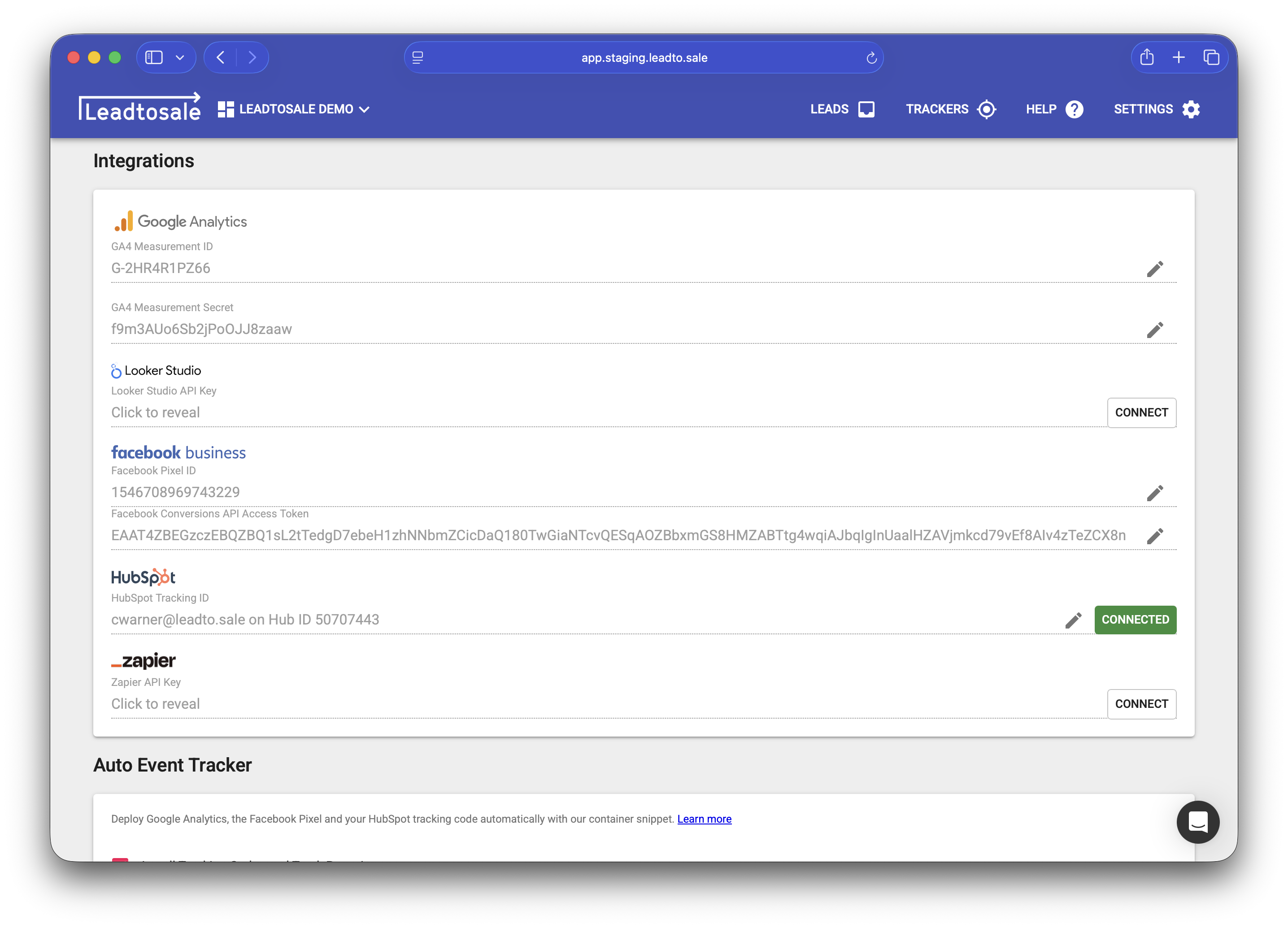Reveal the Zapier API Key
1288x928 pixels.
coord(155,704)
